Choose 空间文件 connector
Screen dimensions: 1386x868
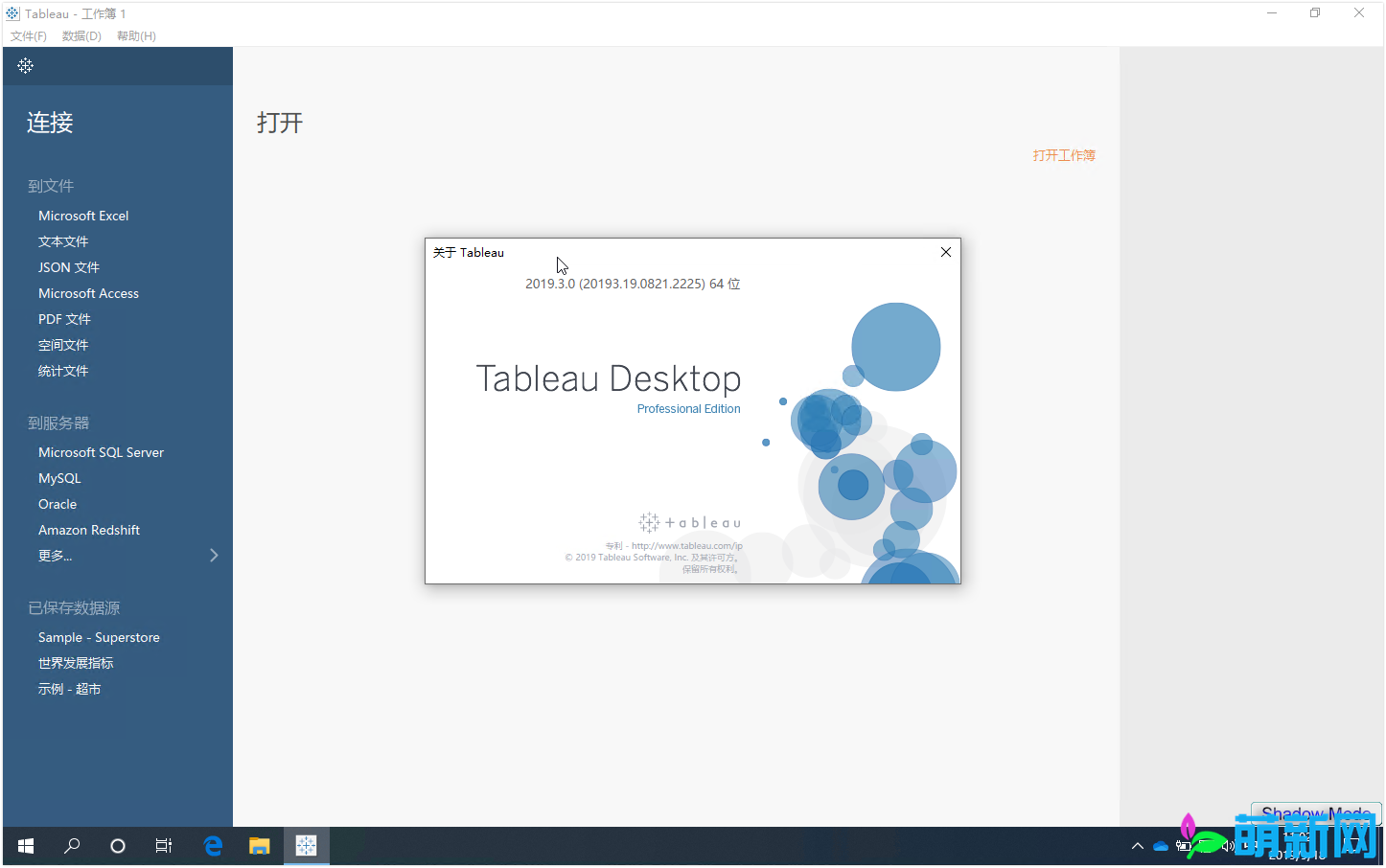point(63,345)
